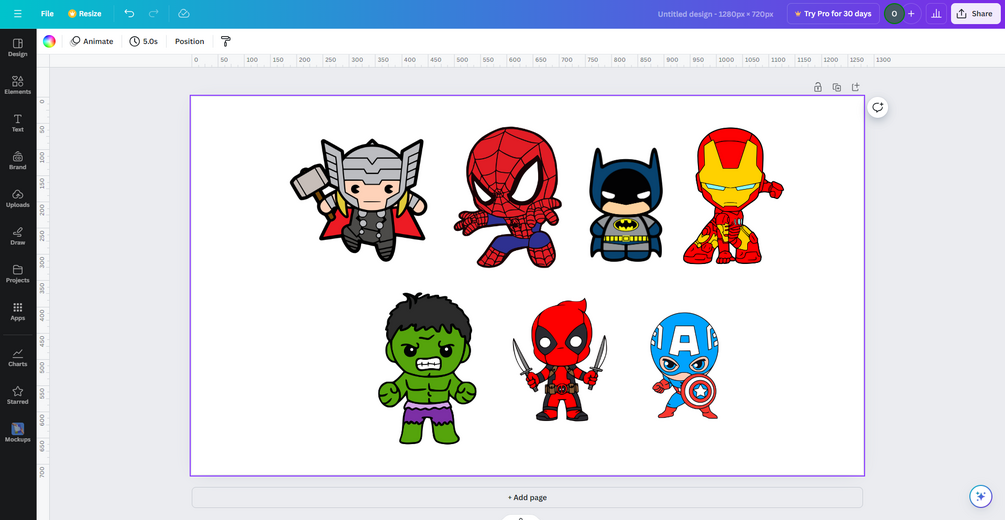
Task: Redo the last action
Action: (154, 13)
